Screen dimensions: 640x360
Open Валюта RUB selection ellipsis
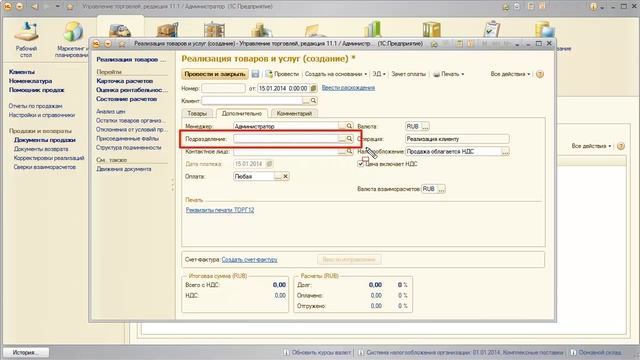coord(425,127)
